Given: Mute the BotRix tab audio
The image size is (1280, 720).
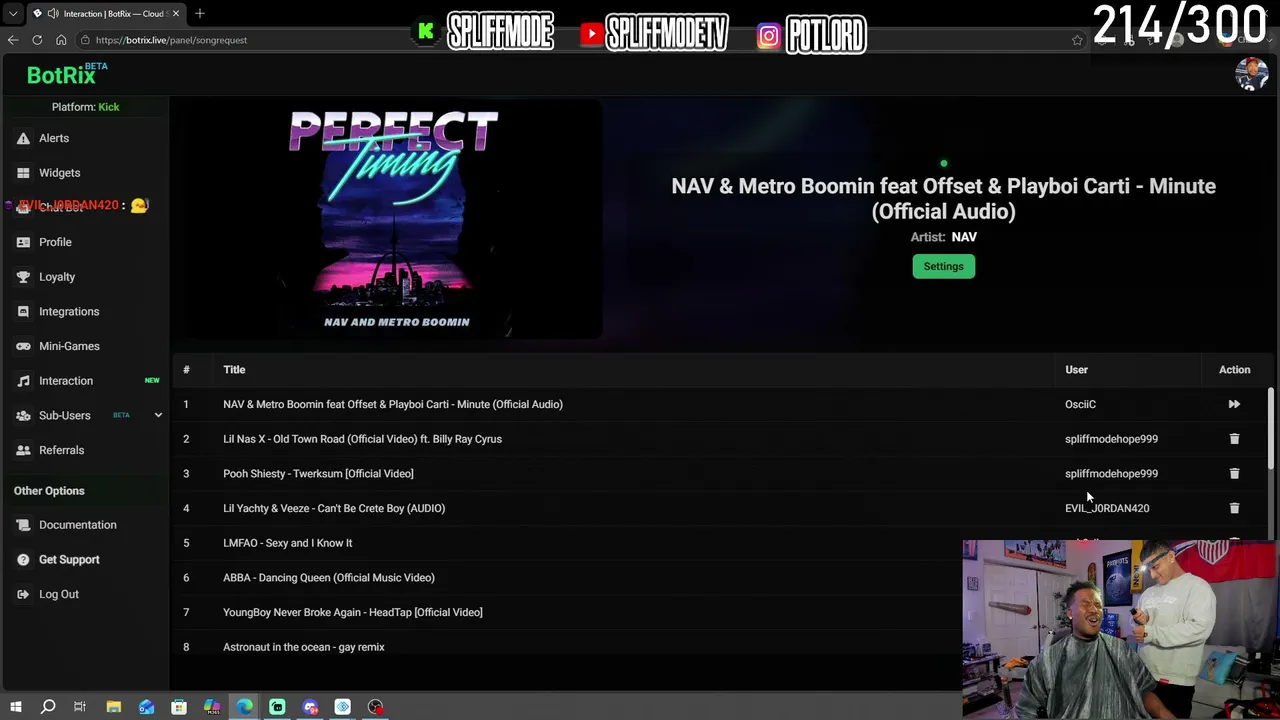Looking at the screenshot, I should click(x=52, y=14).
